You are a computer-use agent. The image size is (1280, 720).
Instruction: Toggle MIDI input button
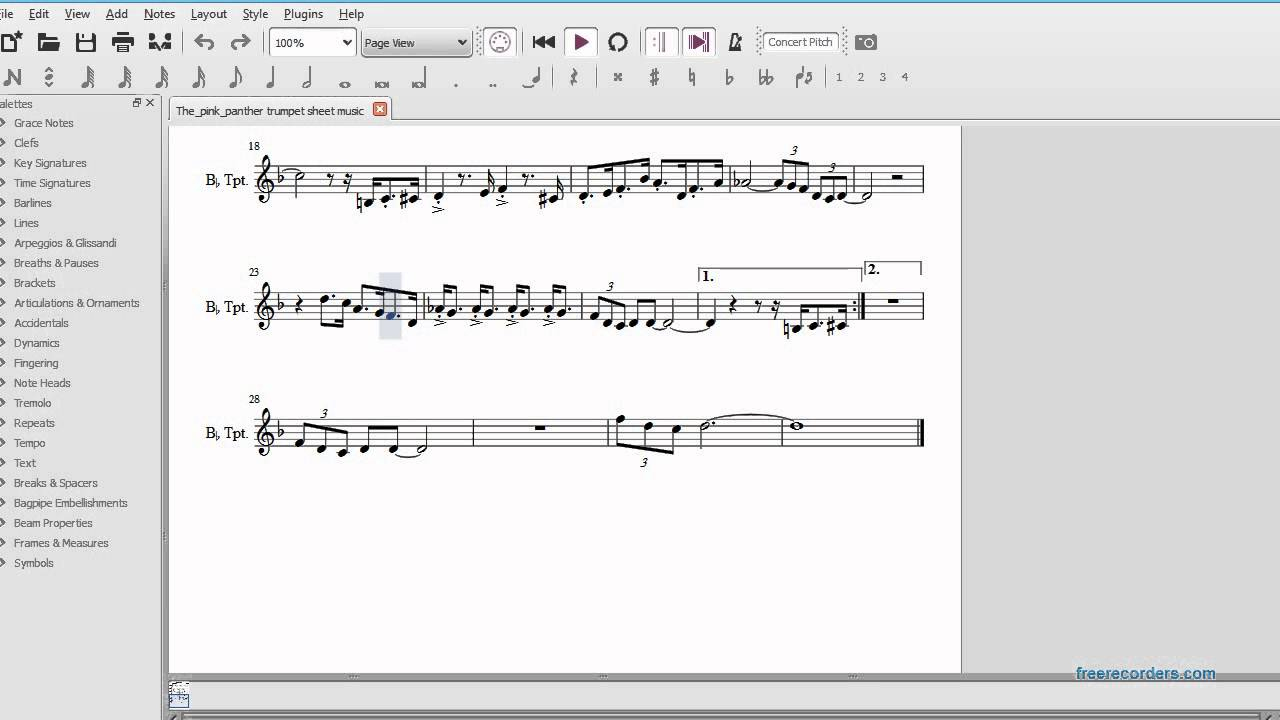pyautogui.click(x=499, y=42)
